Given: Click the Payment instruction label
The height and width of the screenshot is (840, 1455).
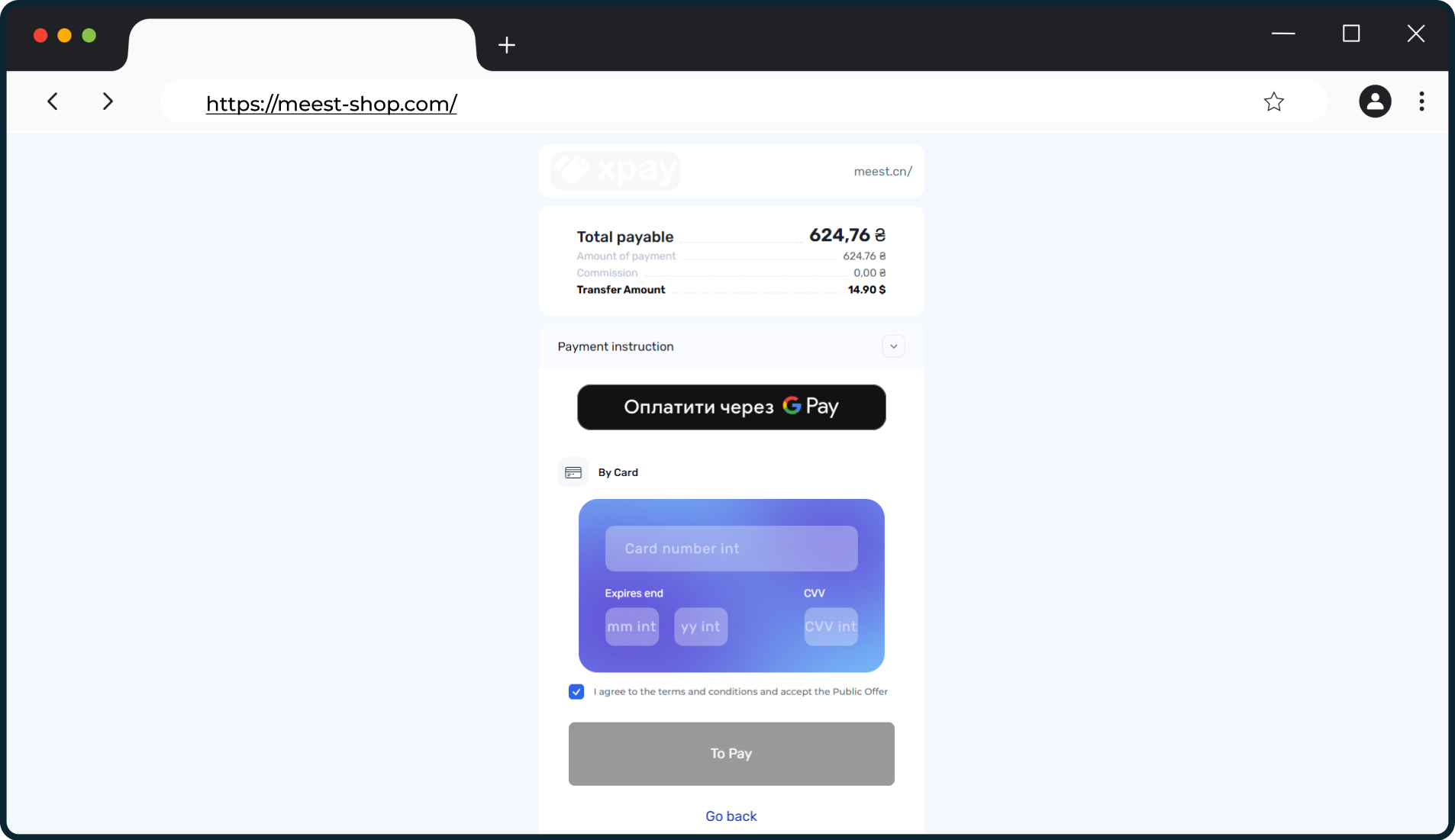Looking at the screenshot, I should click(x=615, y=346).
